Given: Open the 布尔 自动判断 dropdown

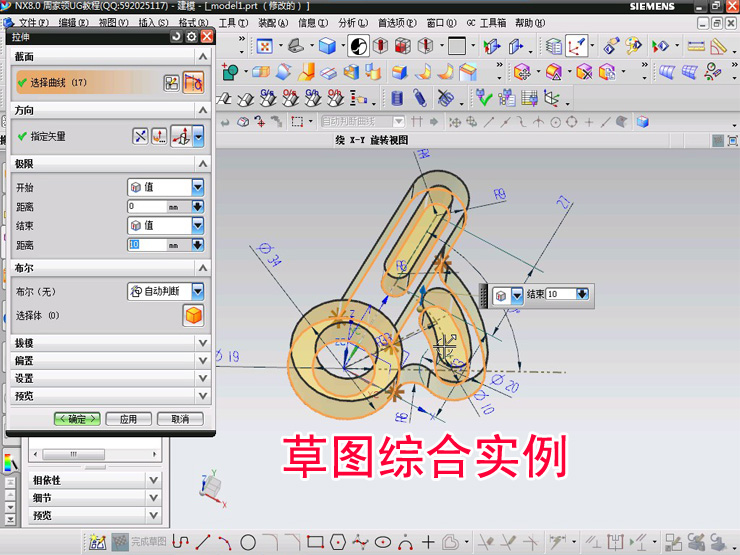Looking at the screenshot, I should (x=197, y=291).
